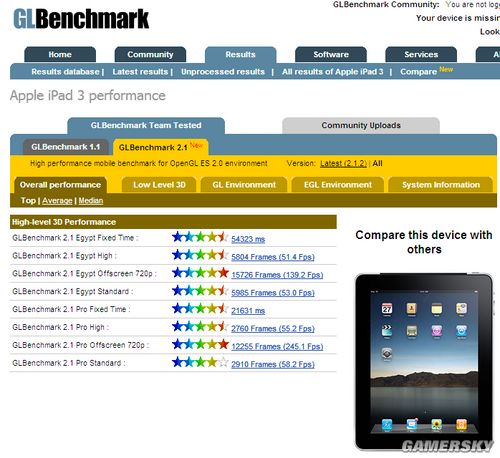Open the Latest results sub-navigation link
The image size is (500, 458).
click(x=140, y=72)
